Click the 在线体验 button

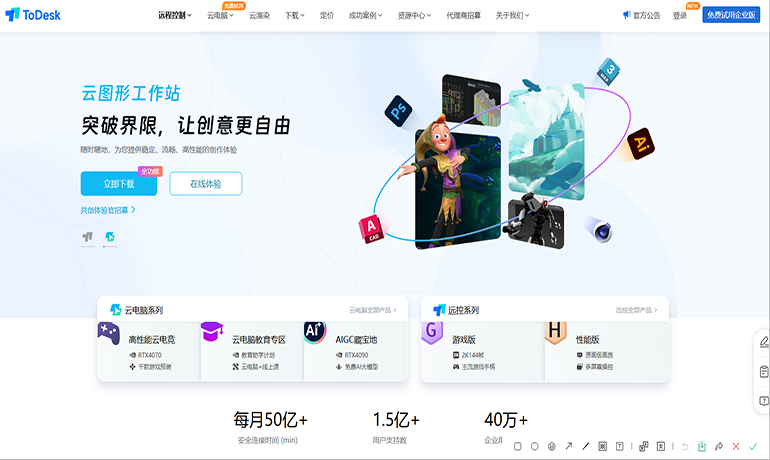click(206, 184)
